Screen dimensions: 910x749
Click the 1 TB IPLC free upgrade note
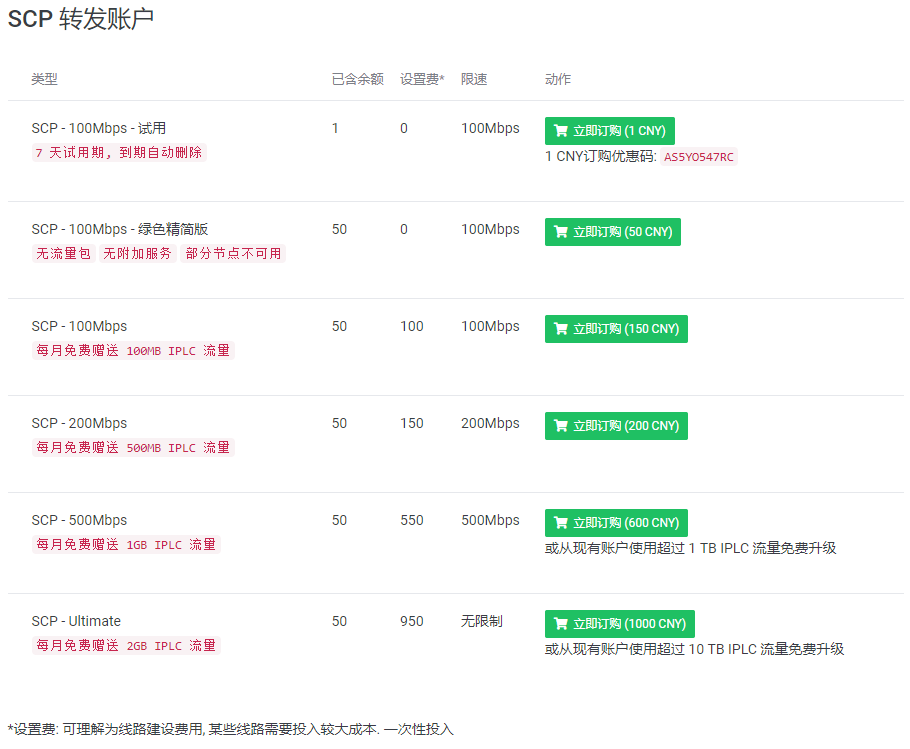(691, 548)
